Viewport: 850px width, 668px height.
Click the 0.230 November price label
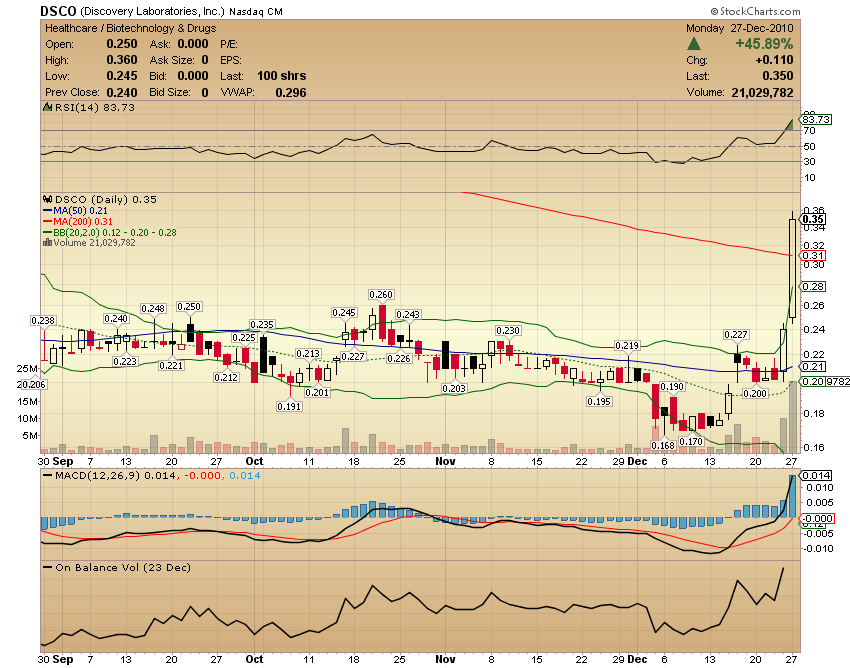tap(508, 330)
